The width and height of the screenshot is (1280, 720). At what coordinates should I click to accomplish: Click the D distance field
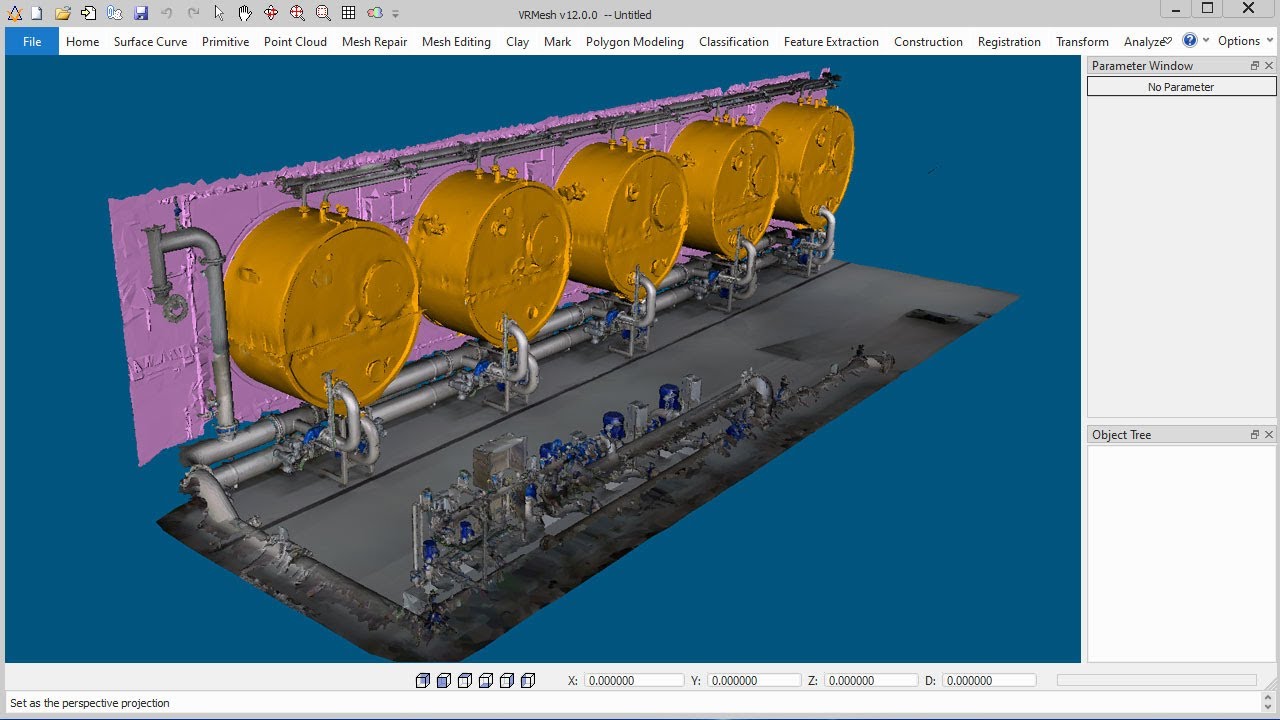989,681
